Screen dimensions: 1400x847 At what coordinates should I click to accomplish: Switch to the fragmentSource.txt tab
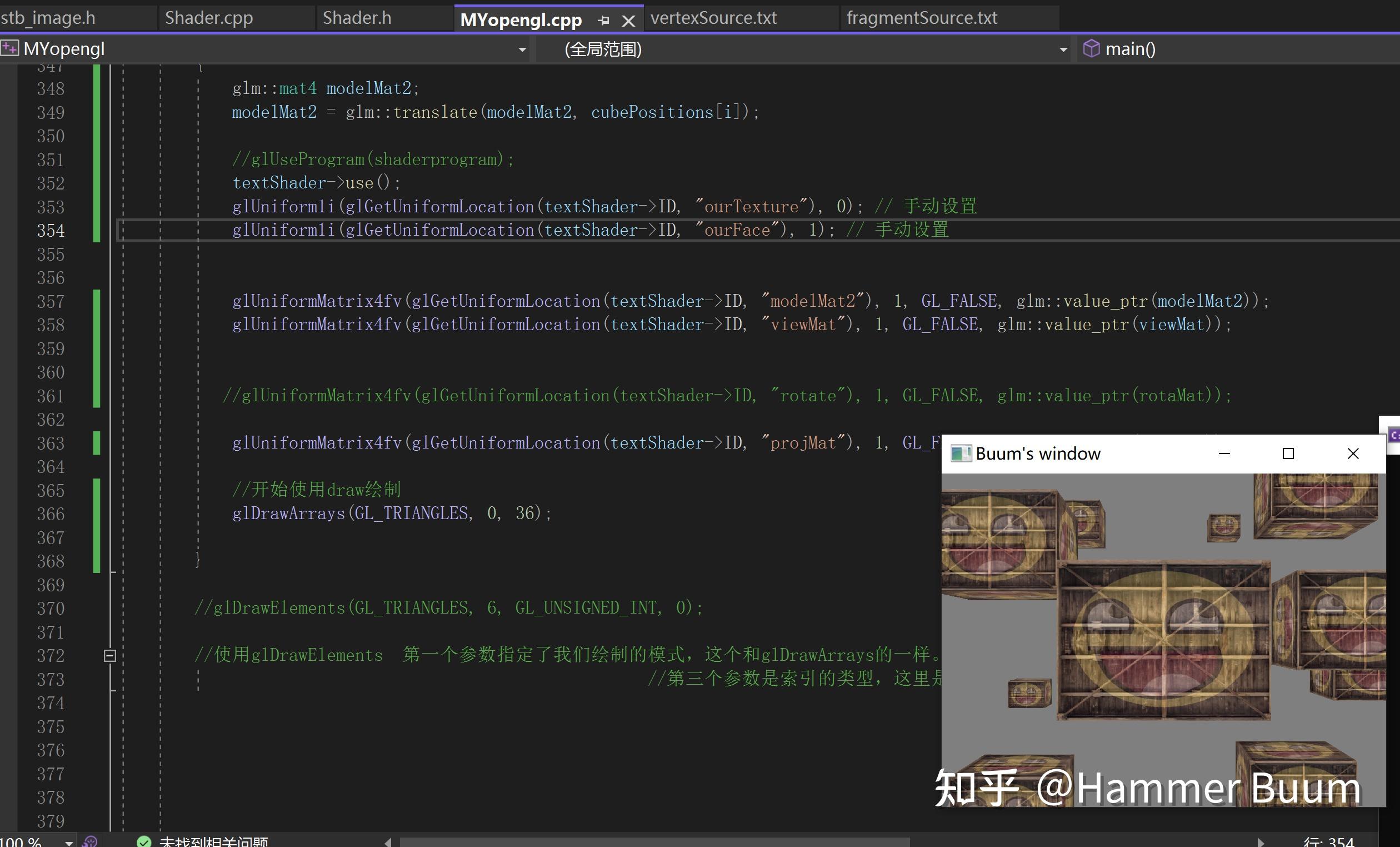922,17
